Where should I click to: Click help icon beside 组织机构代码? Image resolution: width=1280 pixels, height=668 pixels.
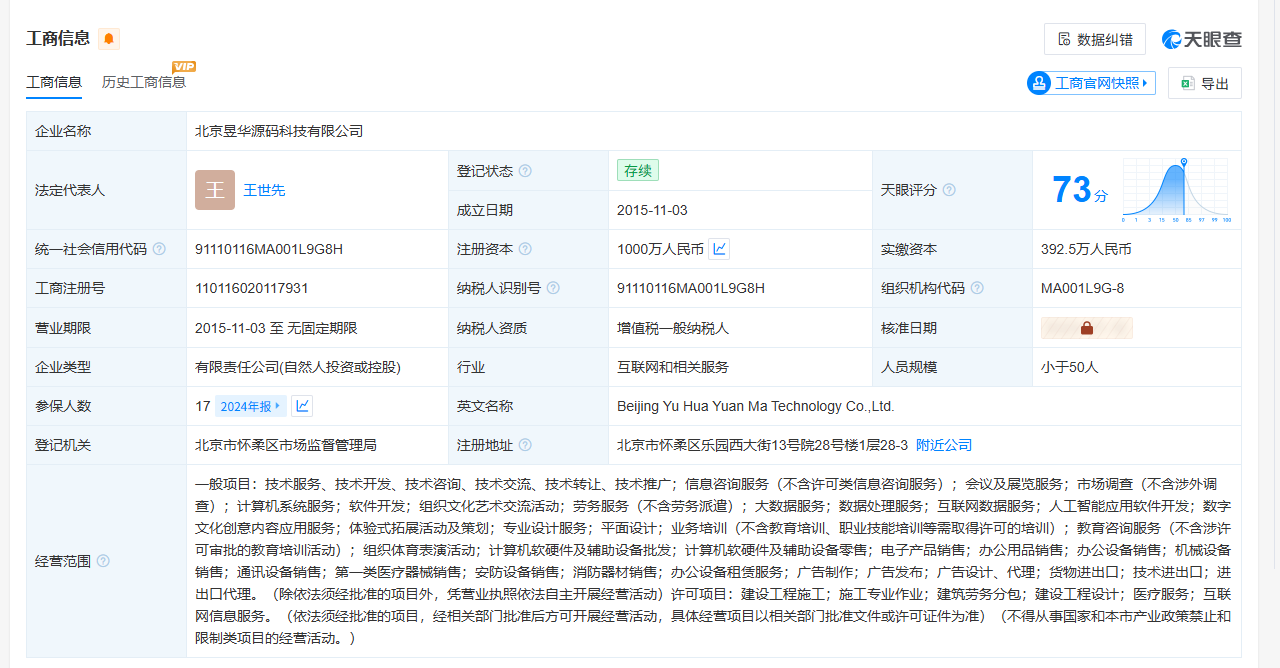[977, 288]
